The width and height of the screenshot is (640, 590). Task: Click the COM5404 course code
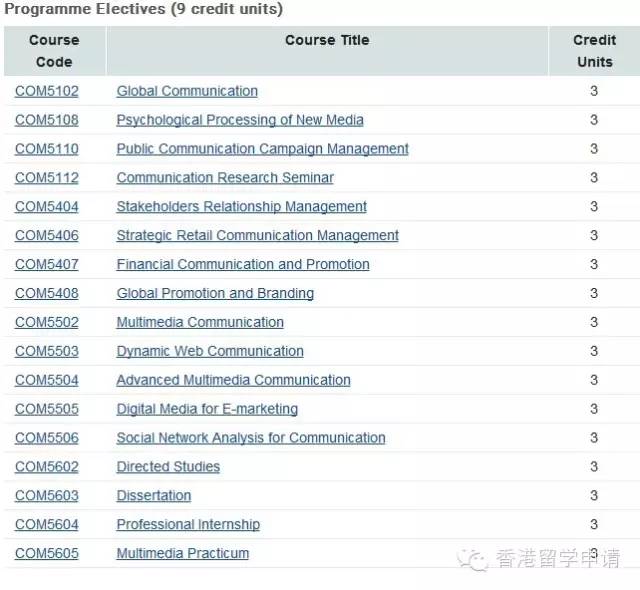tap(47, 207)
